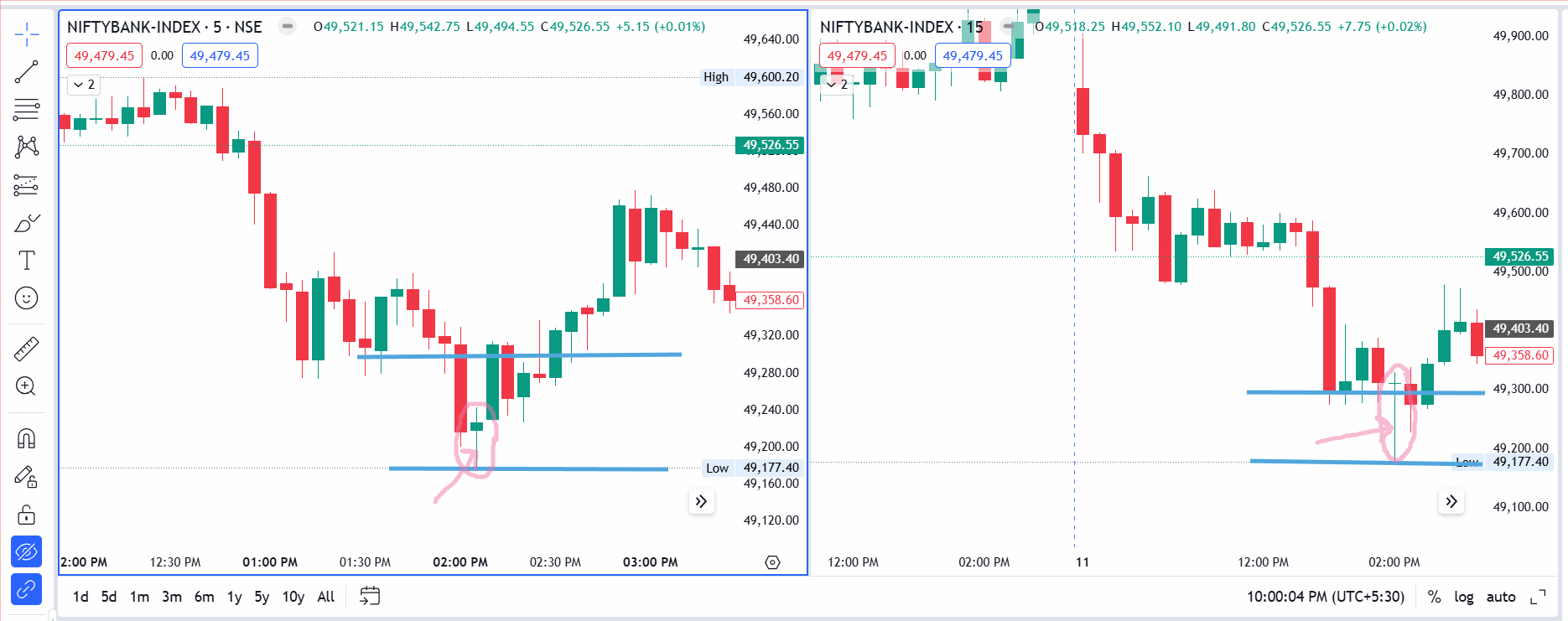The height and width of the screenshot is (621, 1568).
Task: Jump to latest bar on left chart
Action: point(701,502)
